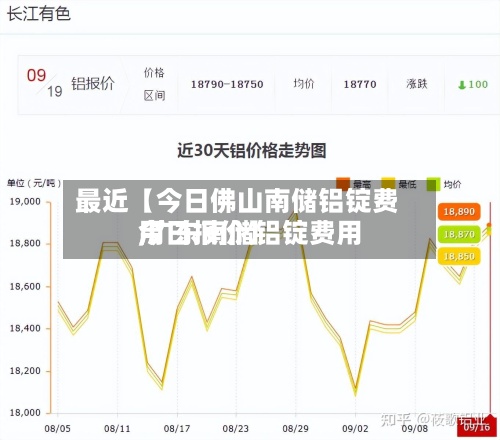Click the 18,400 y-axis label
Image resolution: width=500 pixels, height=440 pixels.
(25, 328)
